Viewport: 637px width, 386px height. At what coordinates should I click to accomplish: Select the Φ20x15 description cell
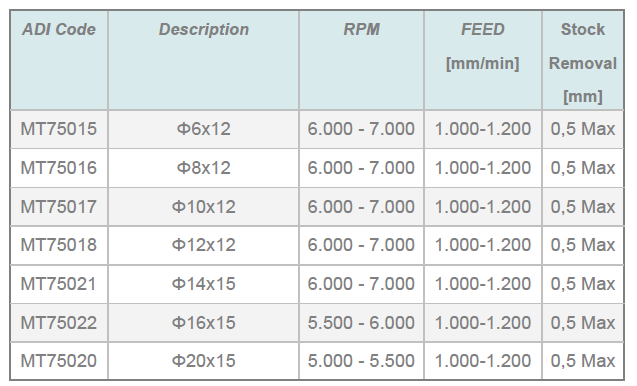204,361
